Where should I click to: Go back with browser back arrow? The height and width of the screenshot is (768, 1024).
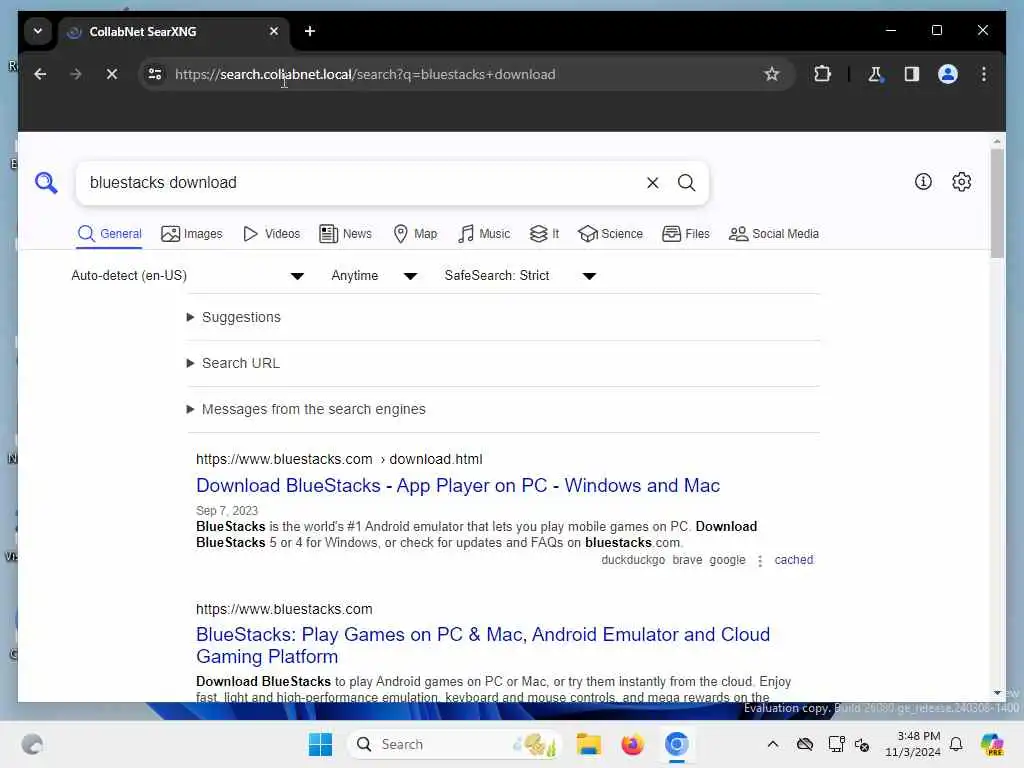click(x=40, y=74)
